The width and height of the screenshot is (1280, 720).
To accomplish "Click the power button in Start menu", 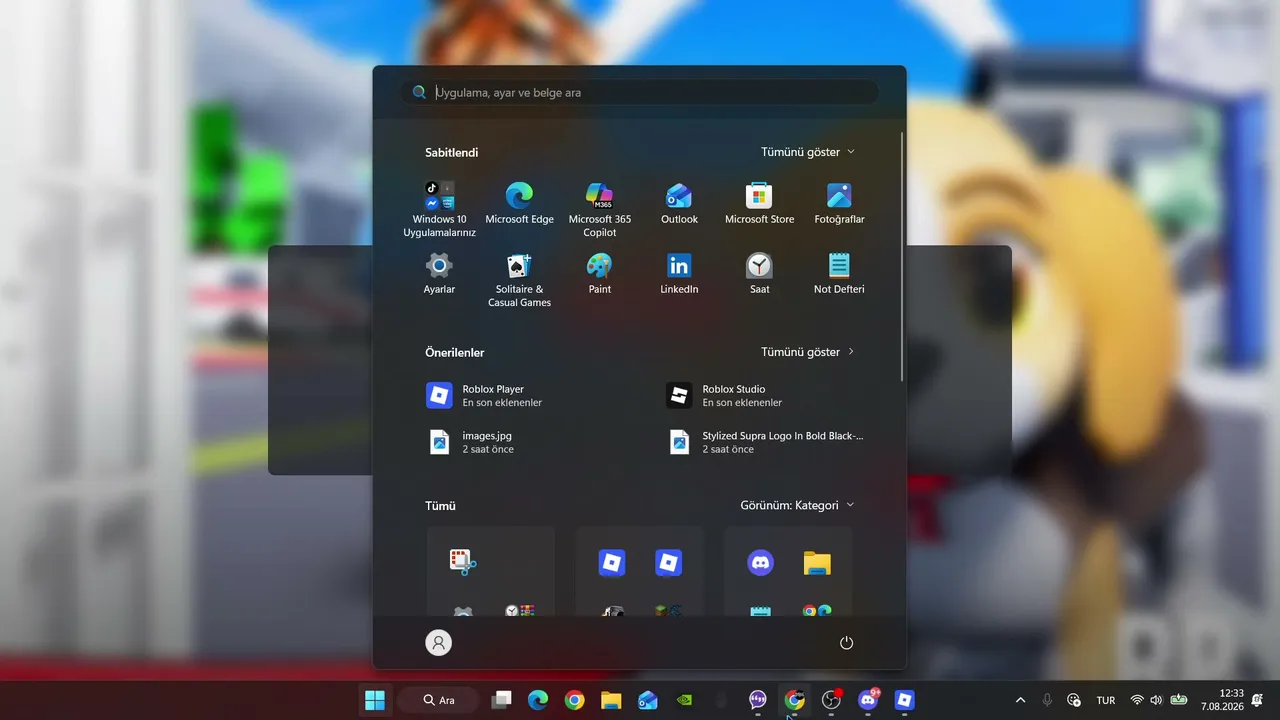I will click(846, 642).
